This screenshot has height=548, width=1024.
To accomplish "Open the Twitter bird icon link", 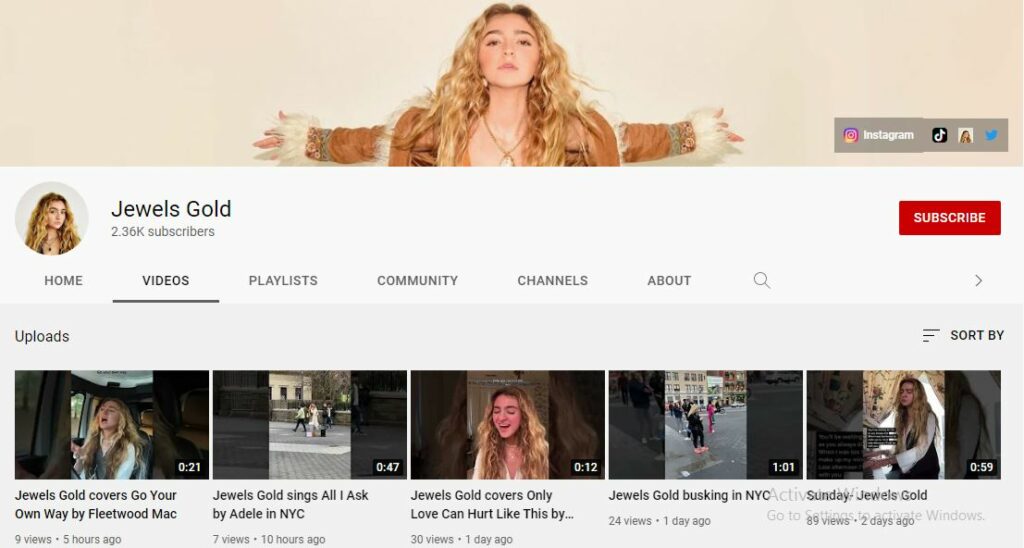I will [991, 135].
